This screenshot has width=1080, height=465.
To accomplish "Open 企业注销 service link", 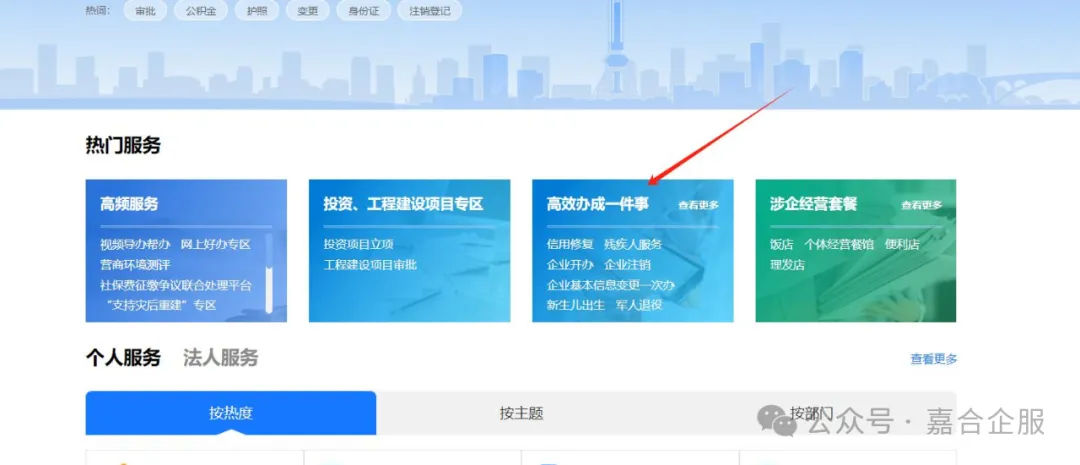I will tap(627, 265).
